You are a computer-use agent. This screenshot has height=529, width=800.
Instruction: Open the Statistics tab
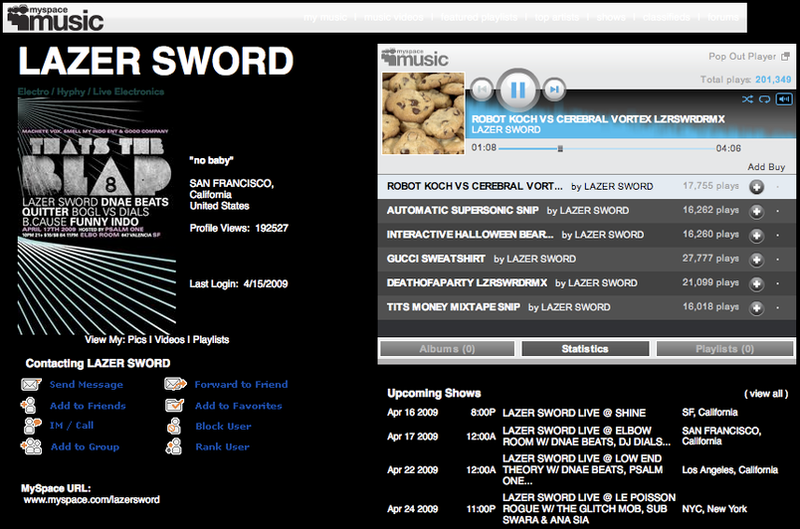tap(585, 349)
